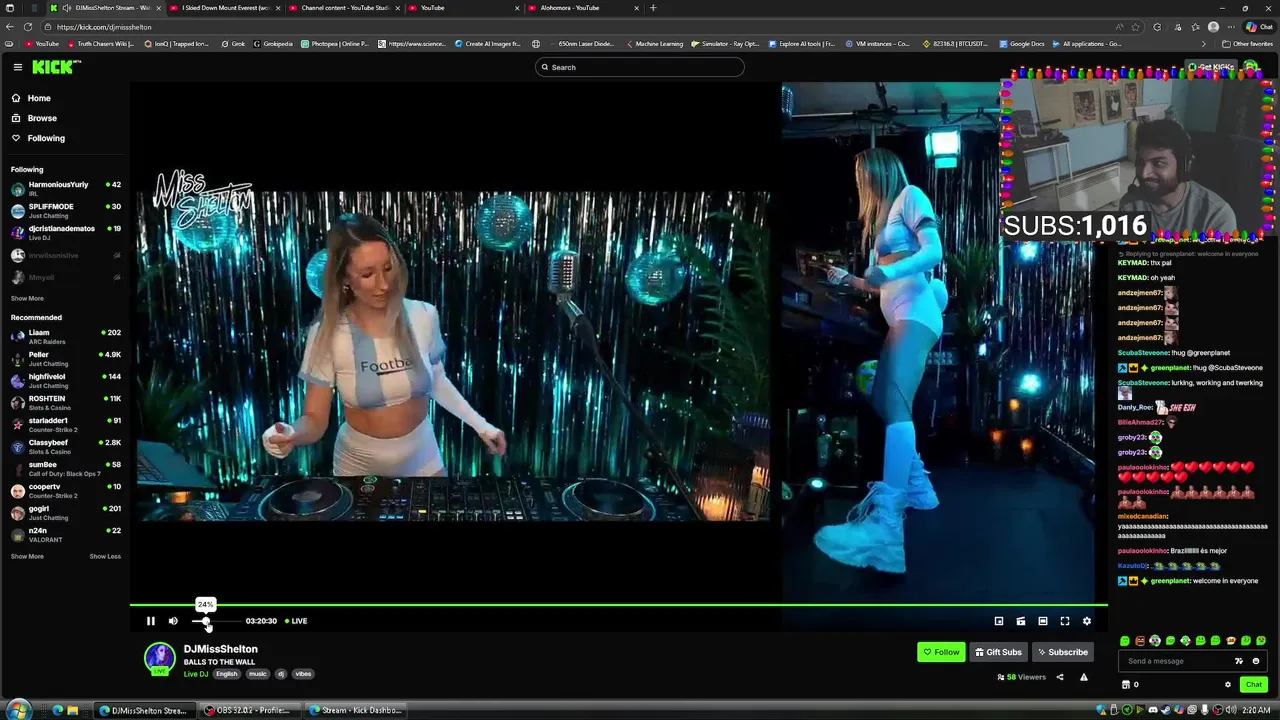Adjust the volume slider at 24%

pyautogui.click(x=206, y=621)
